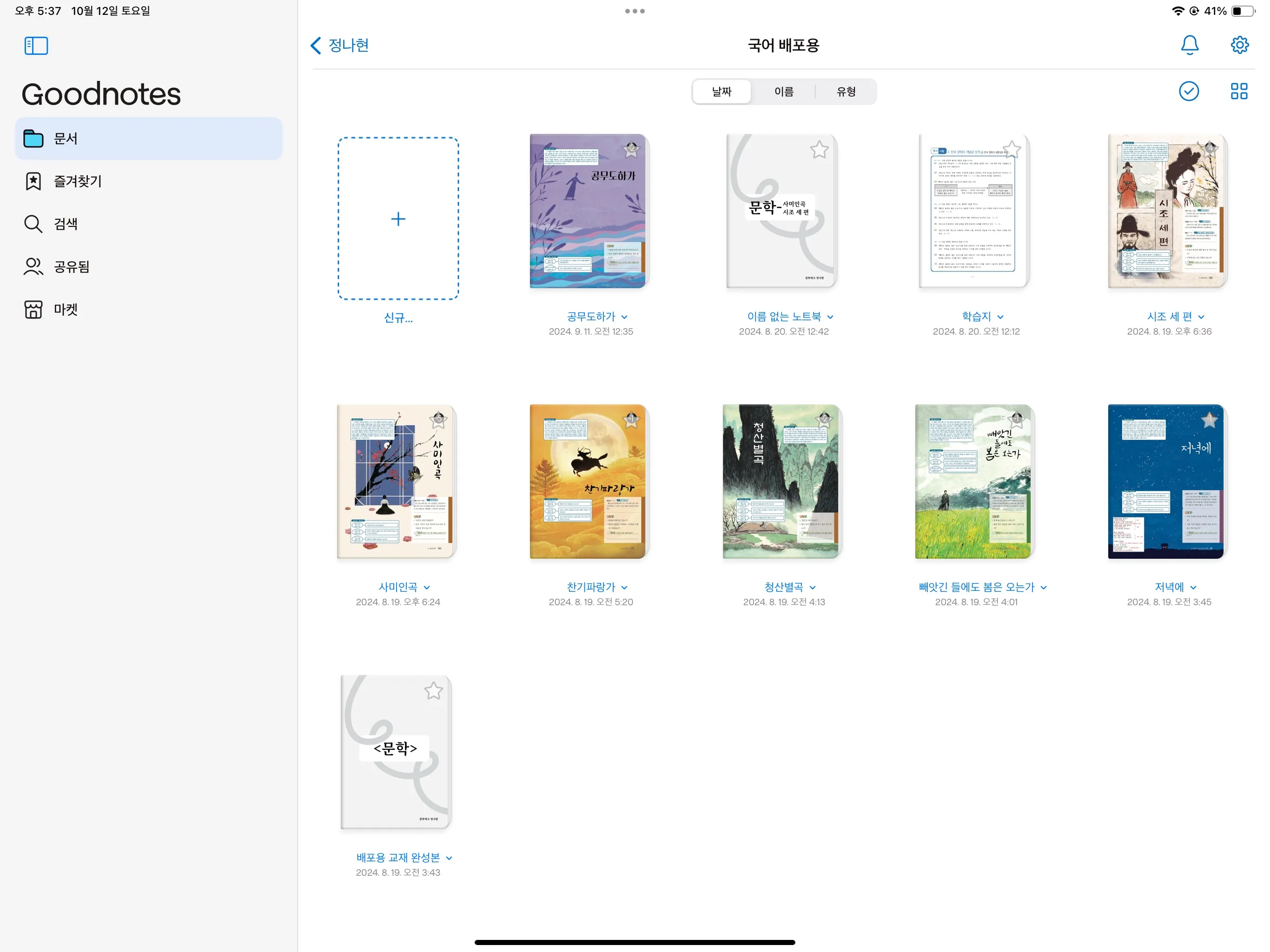Viewport: 1270px width, 952px height.
Task: Open Goodnotes settings gear
Action: pos(1239,46)
